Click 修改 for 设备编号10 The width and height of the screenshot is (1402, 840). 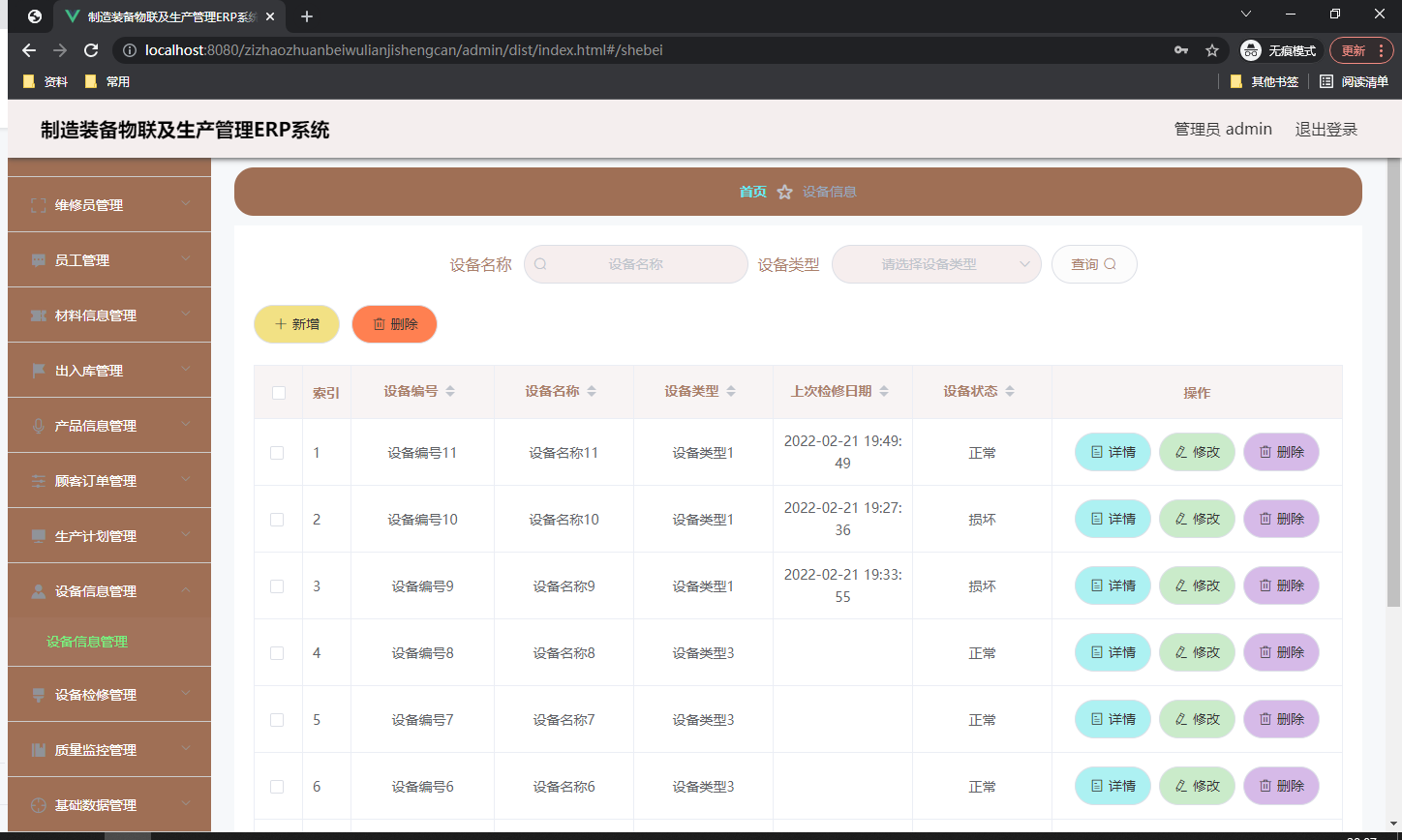(1197, 519)
